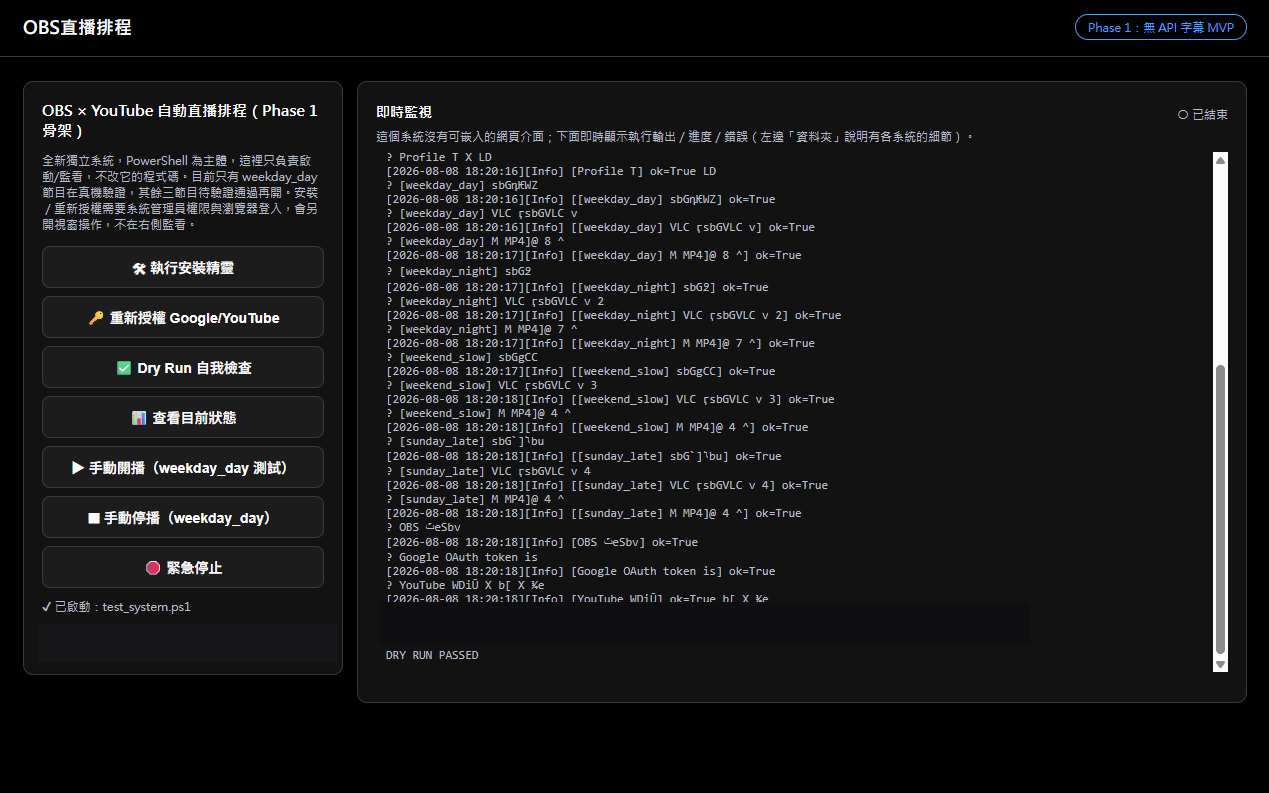Click log line "[[weekend_slow] sbGgCC] ok=True"

click(581, 371)
